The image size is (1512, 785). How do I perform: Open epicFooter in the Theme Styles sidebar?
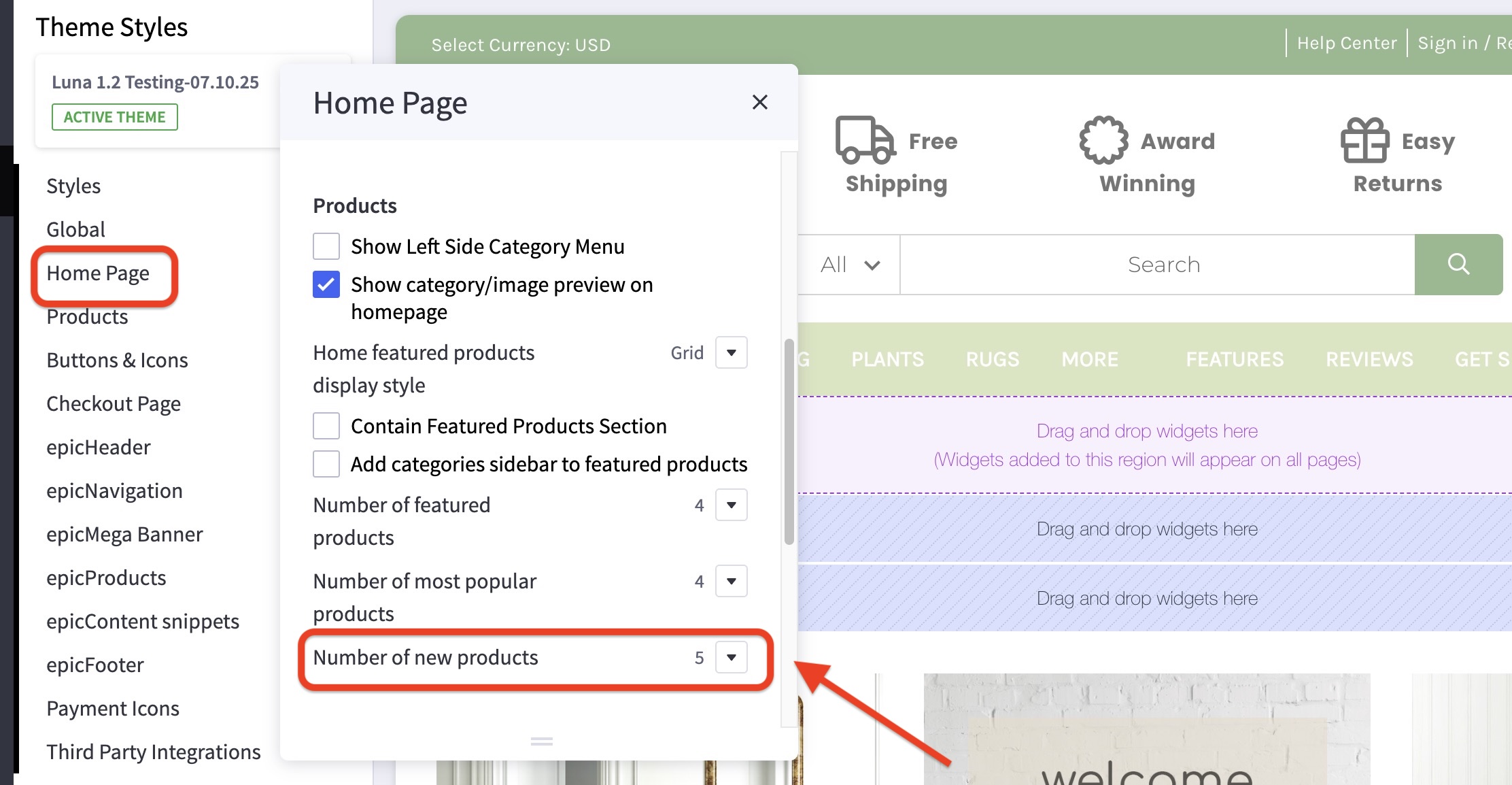tap(95, 665)
